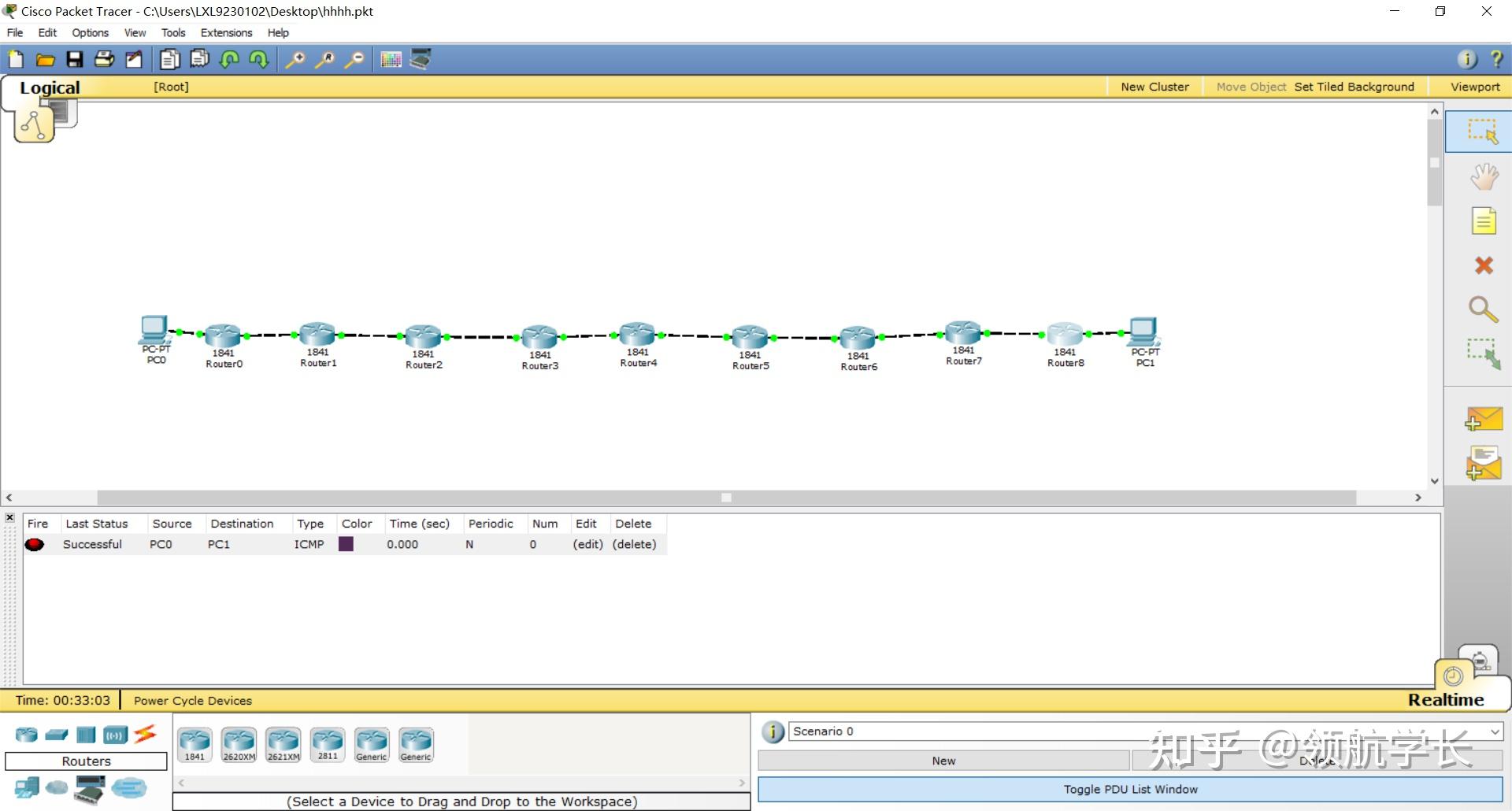
Task: Click (edit) for the ICMP PDU
Action: tap(587, 544)
